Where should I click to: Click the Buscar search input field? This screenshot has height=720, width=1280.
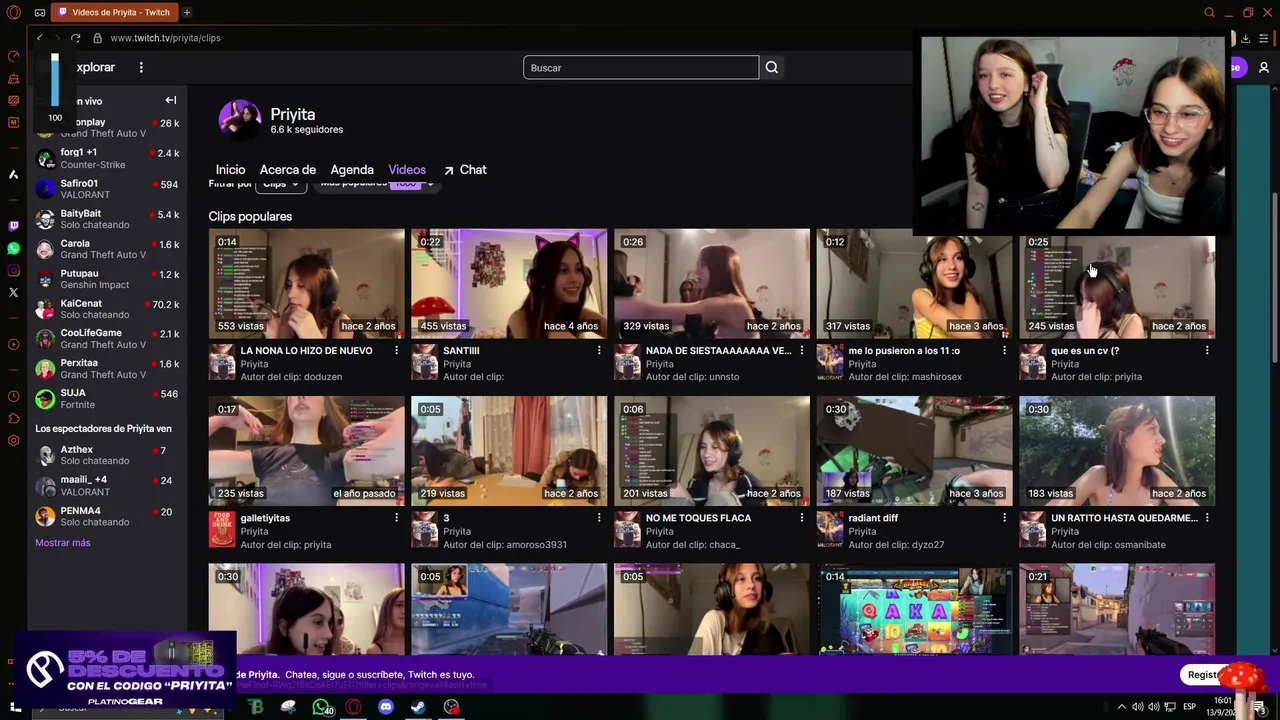[x=641, y=68]
